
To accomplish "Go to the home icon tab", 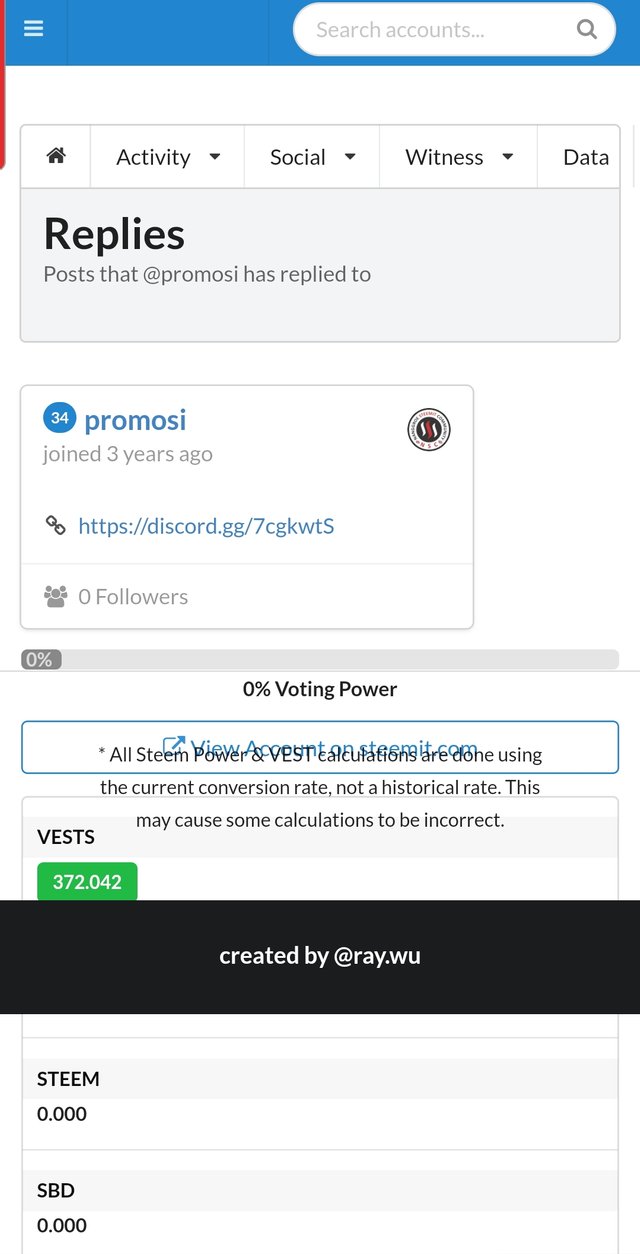I will click(56, 156).
